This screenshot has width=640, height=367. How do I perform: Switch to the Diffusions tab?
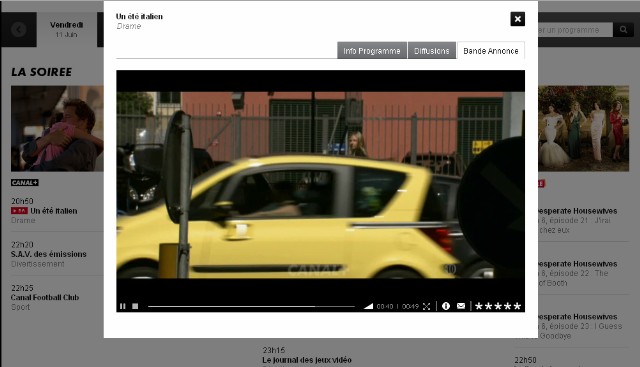click(x=431, y=51)
